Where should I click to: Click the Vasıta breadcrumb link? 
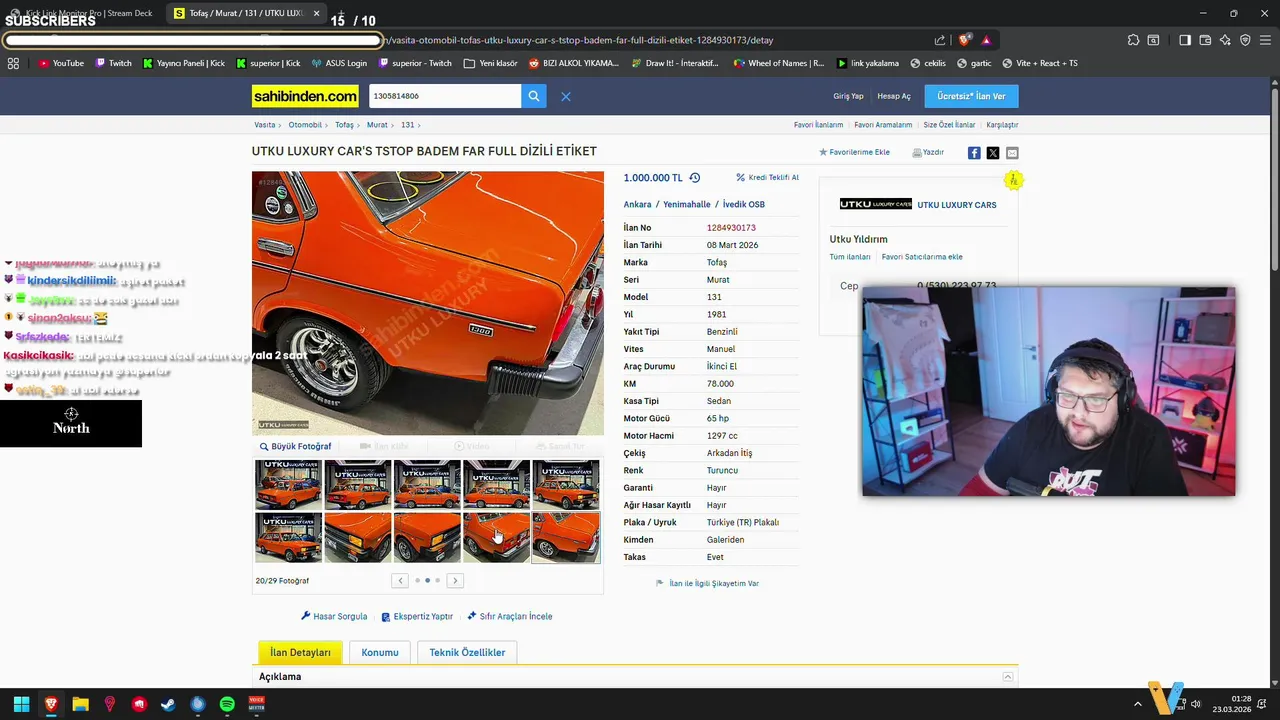pyautogui.click(x=264, y=125)
